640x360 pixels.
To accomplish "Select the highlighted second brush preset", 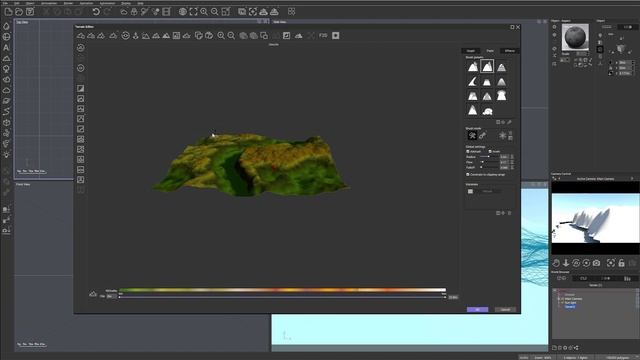I will pyautogui.click(x=487, y=67).
